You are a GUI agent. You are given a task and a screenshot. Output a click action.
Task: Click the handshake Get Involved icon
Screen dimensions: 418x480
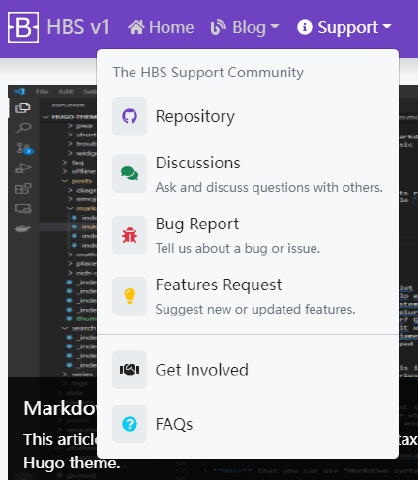[129, 369]
